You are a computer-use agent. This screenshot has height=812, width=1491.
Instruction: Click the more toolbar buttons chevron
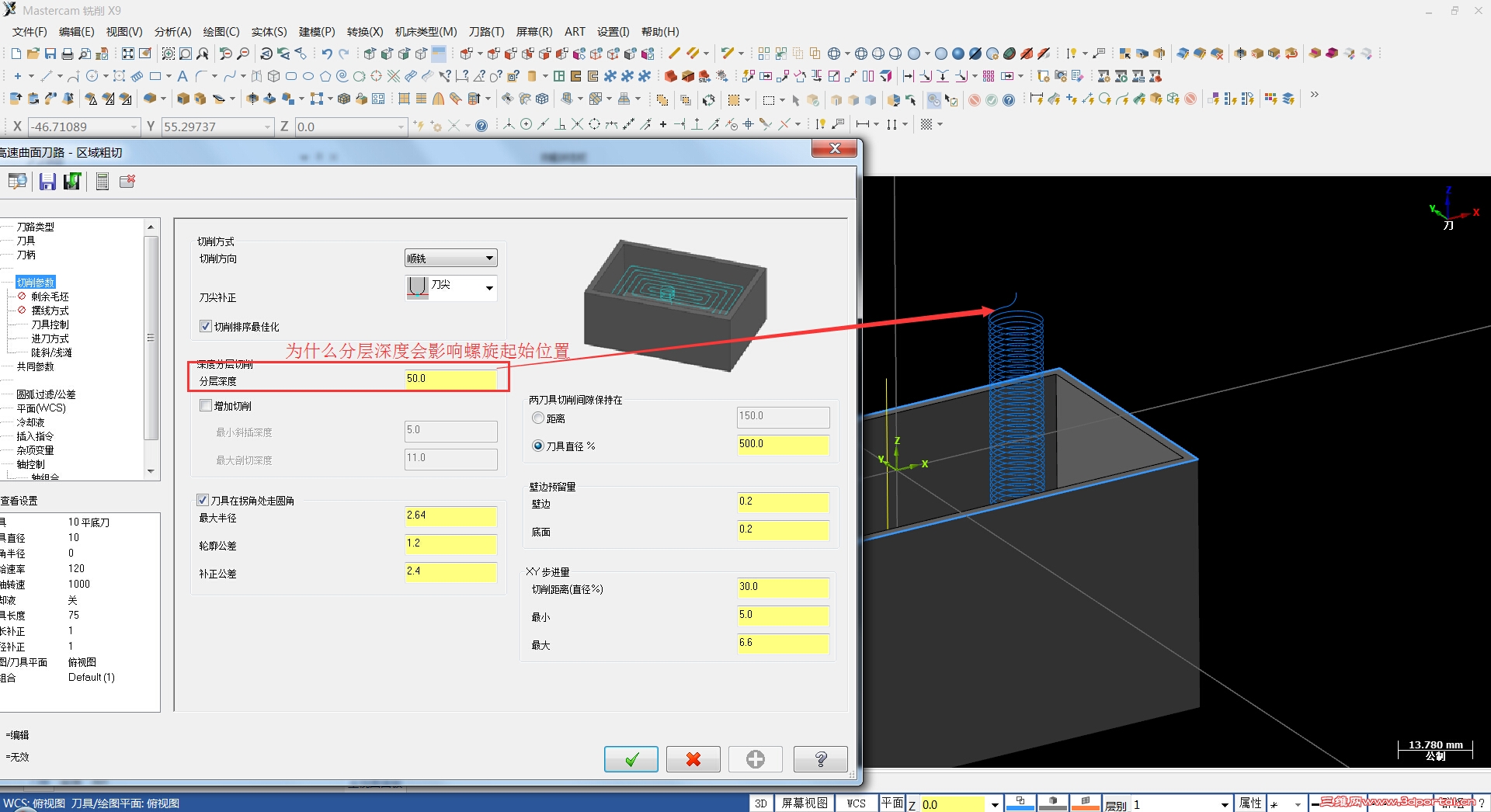(x=1315, y=95)
